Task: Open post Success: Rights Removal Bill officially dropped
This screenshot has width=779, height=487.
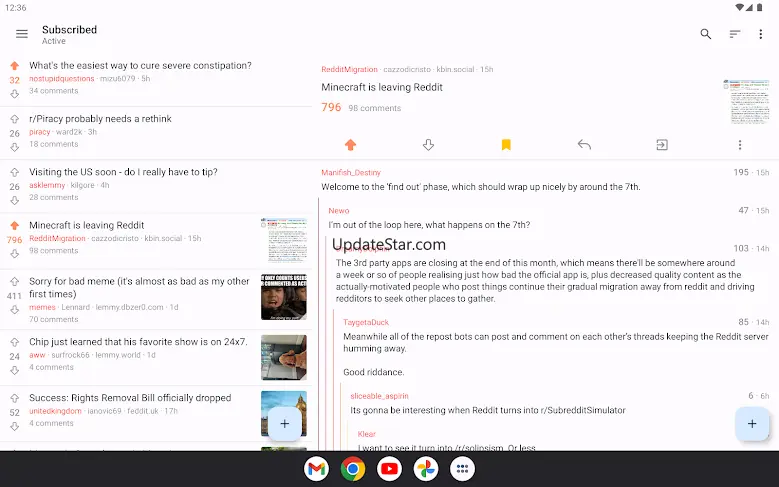Action: click(x=130, y=398)
